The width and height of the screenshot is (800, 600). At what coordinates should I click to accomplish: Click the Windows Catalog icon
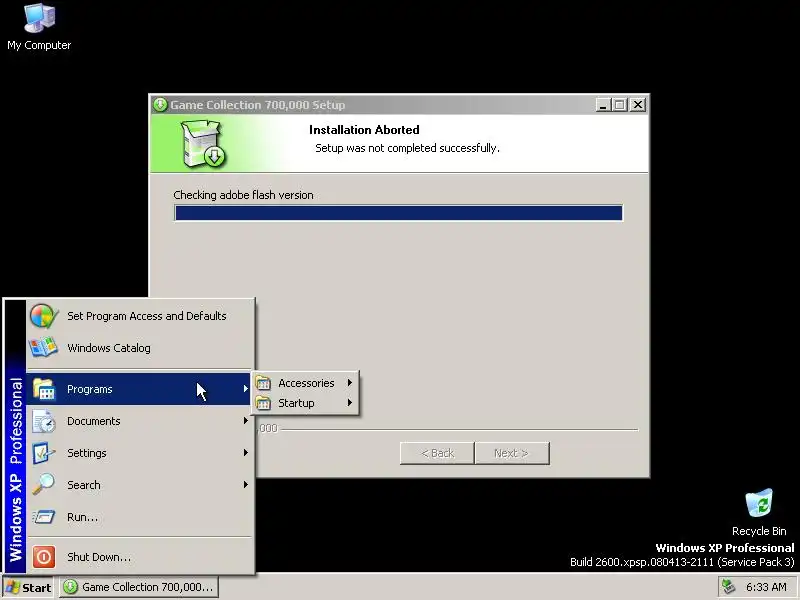(43, 347)
